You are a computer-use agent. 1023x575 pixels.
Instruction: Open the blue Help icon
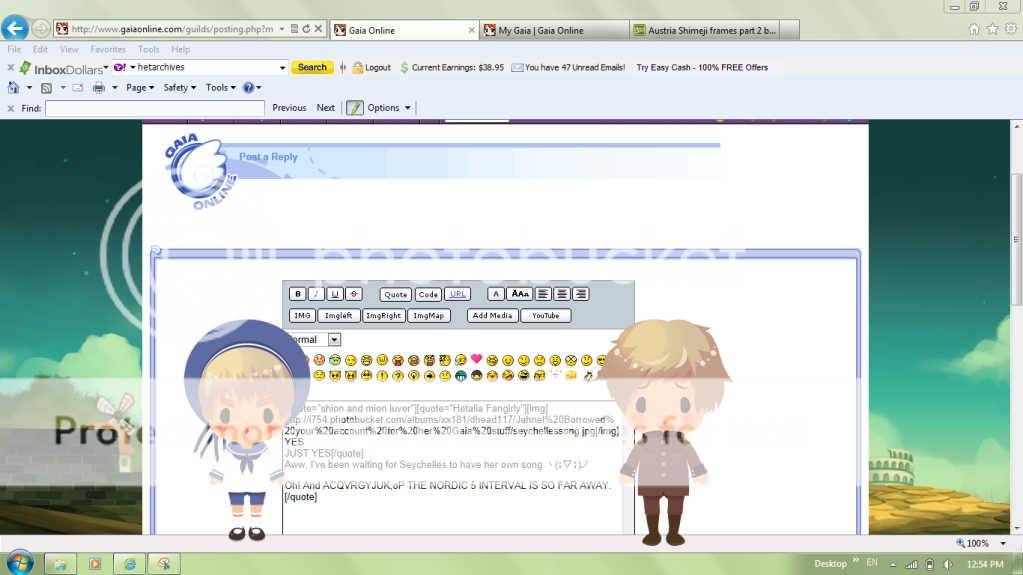[x=248, y=87]
